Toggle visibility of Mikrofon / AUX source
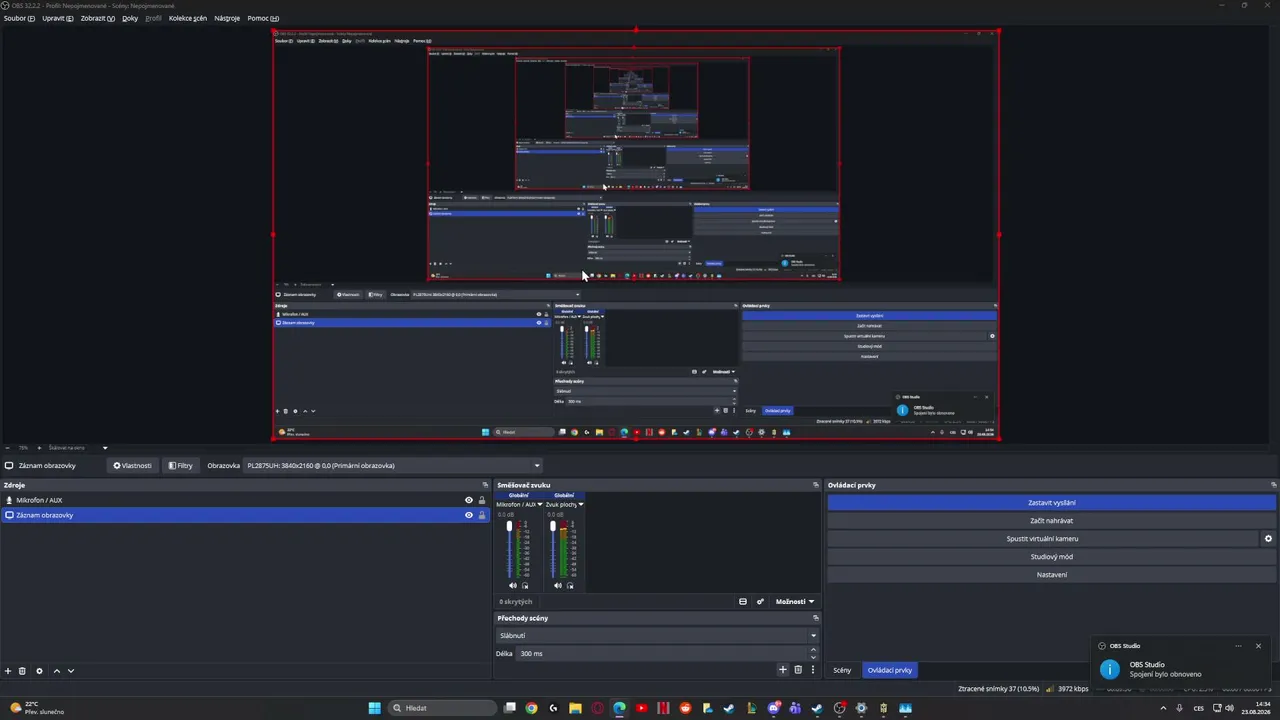This screenshot has height=720, width=1280. coord(468,500)
